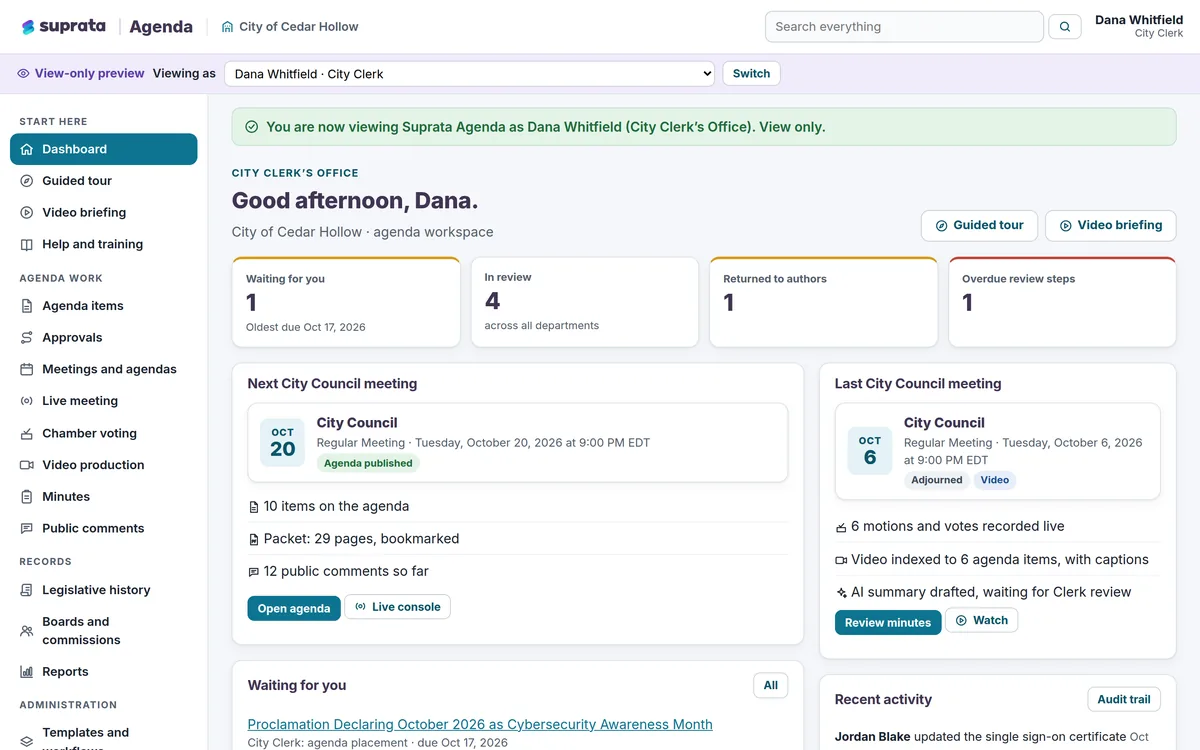Open the Returned to authors card

coord(824,302)
